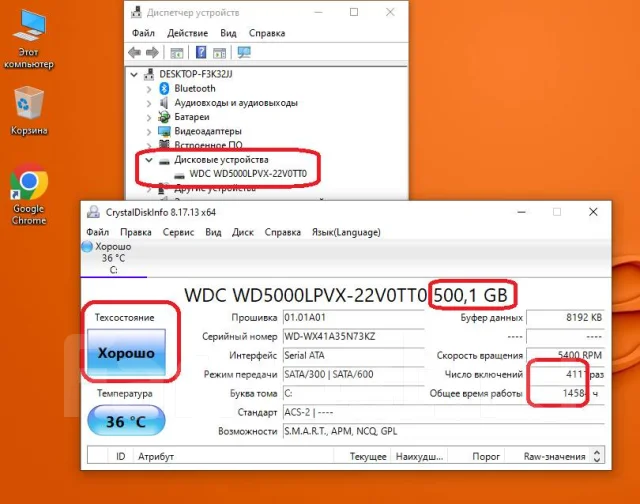Click serial number field WD-WX41A35N73KZ
Viewport: 640px width, 504px height.
click(353, 337)
